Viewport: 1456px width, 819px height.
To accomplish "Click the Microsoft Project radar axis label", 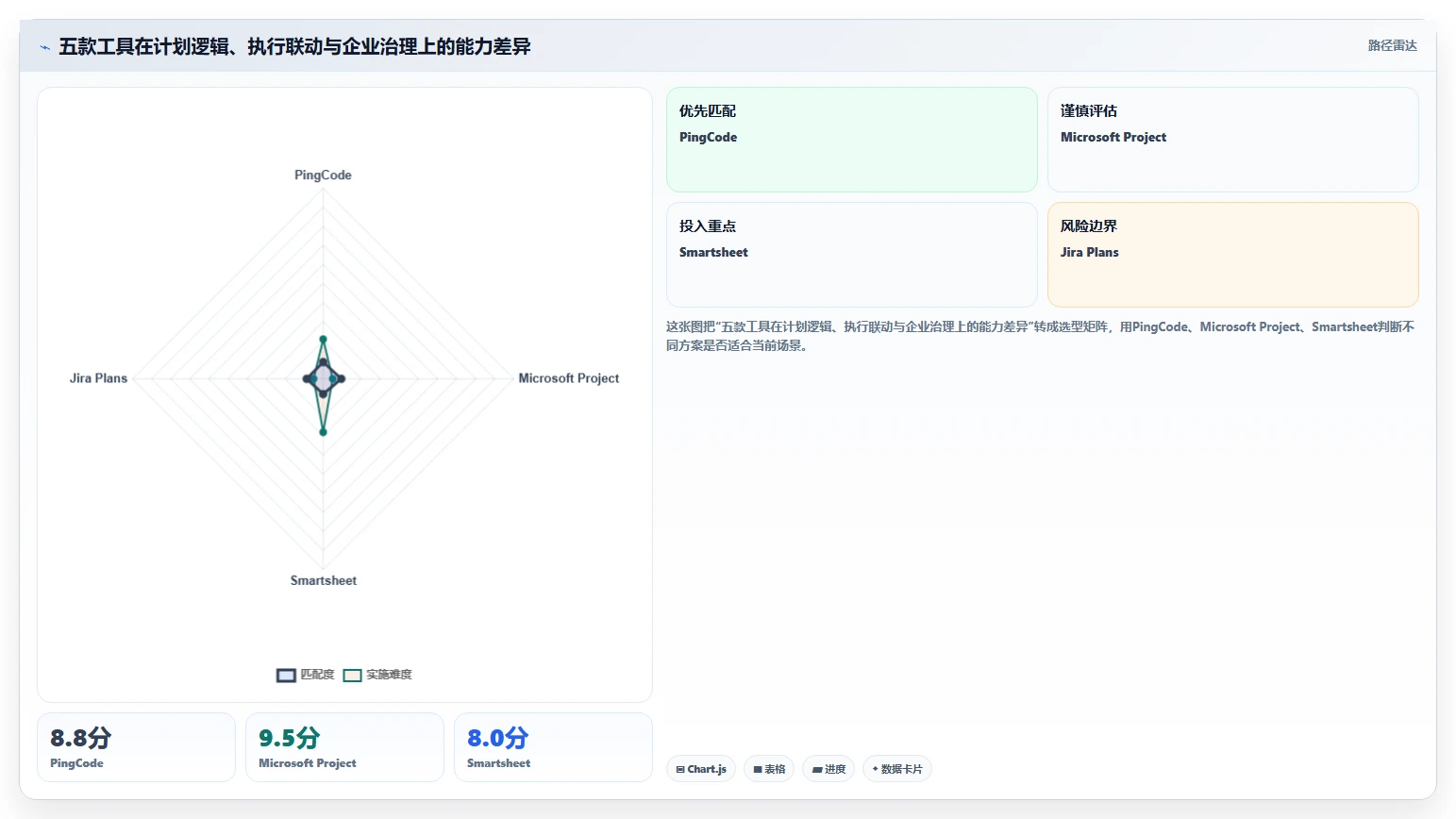I will tap(569, 378).
